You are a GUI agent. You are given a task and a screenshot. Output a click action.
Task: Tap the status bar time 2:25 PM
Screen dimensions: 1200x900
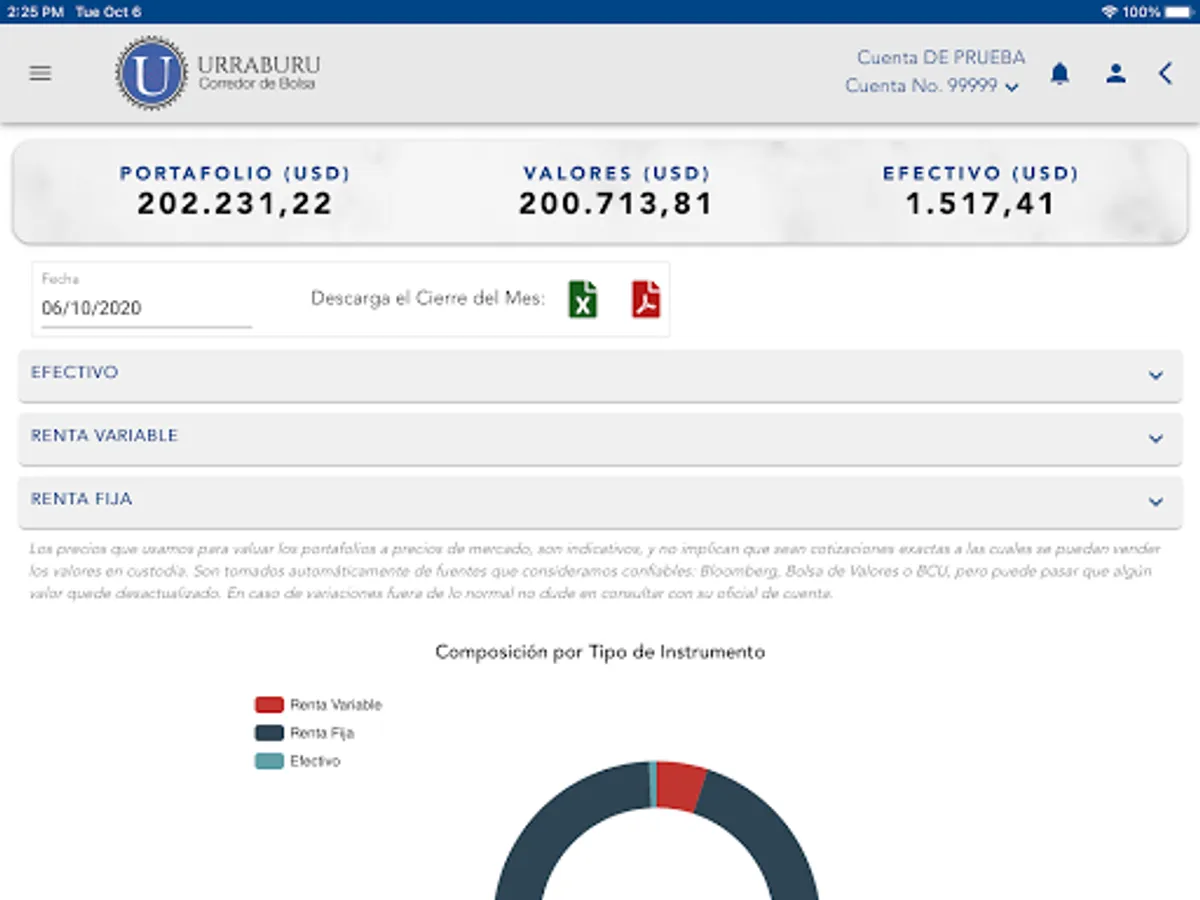click(x=35, y=12)
